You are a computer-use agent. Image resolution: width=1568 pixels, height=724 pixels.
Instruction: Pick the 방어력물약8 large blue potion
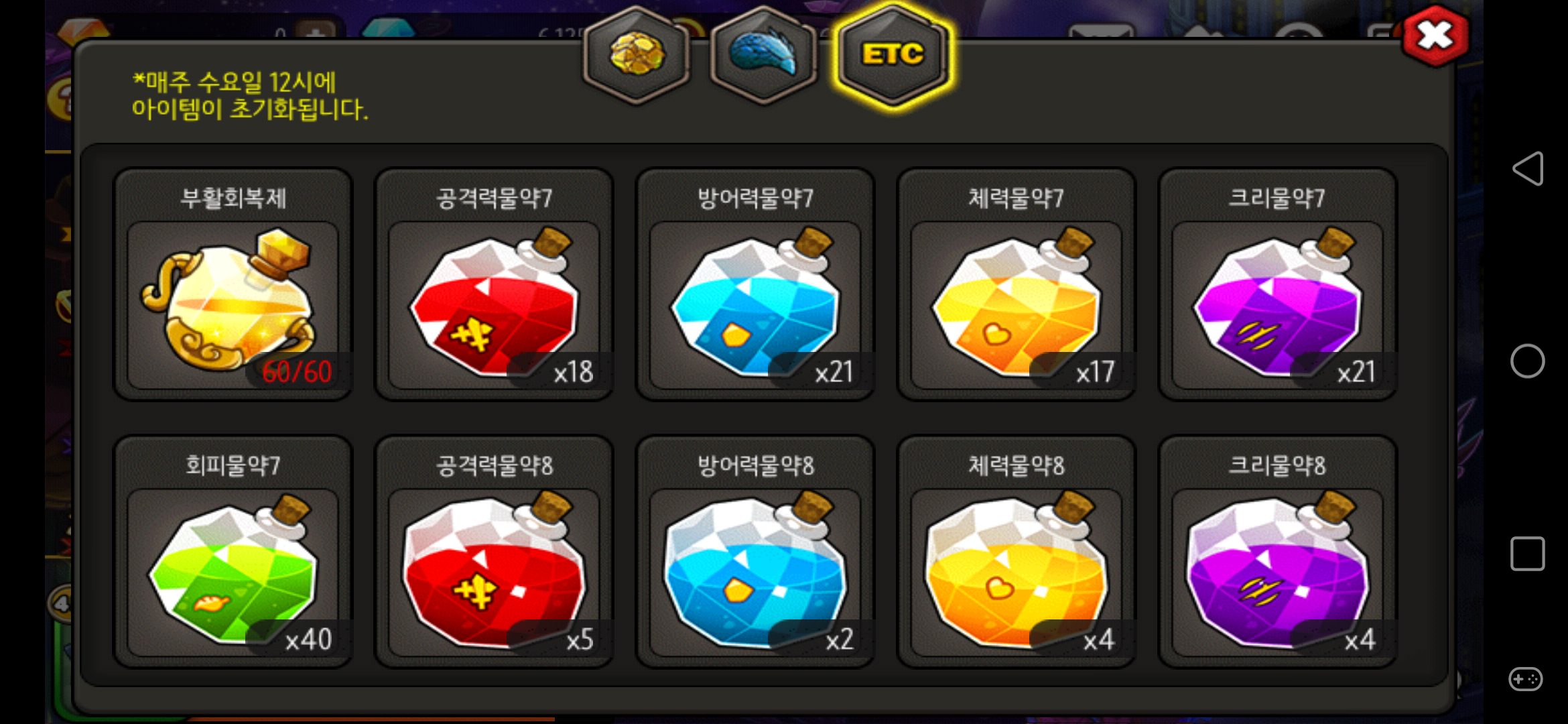(x=755, y=552)
